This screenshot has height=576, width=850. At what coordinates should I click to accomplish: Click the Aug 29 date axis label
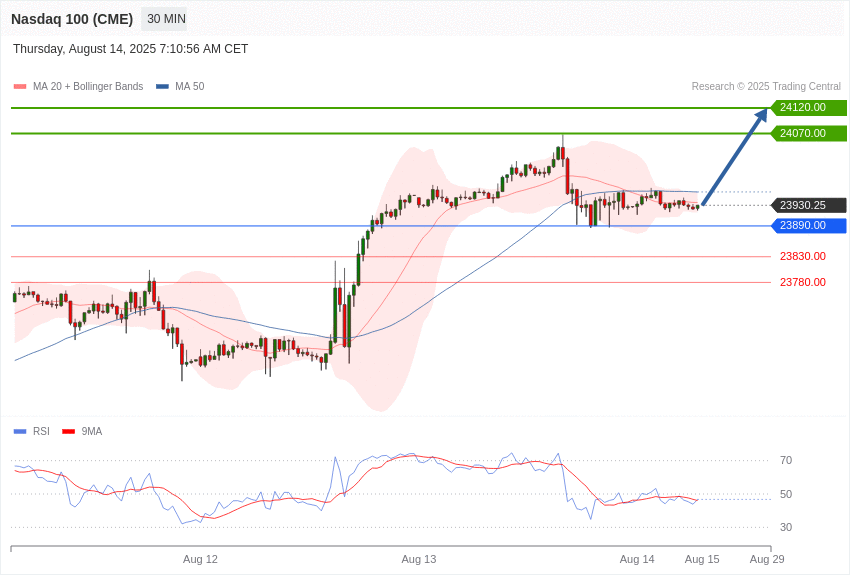pyautogui.click(x=767, y=559)
